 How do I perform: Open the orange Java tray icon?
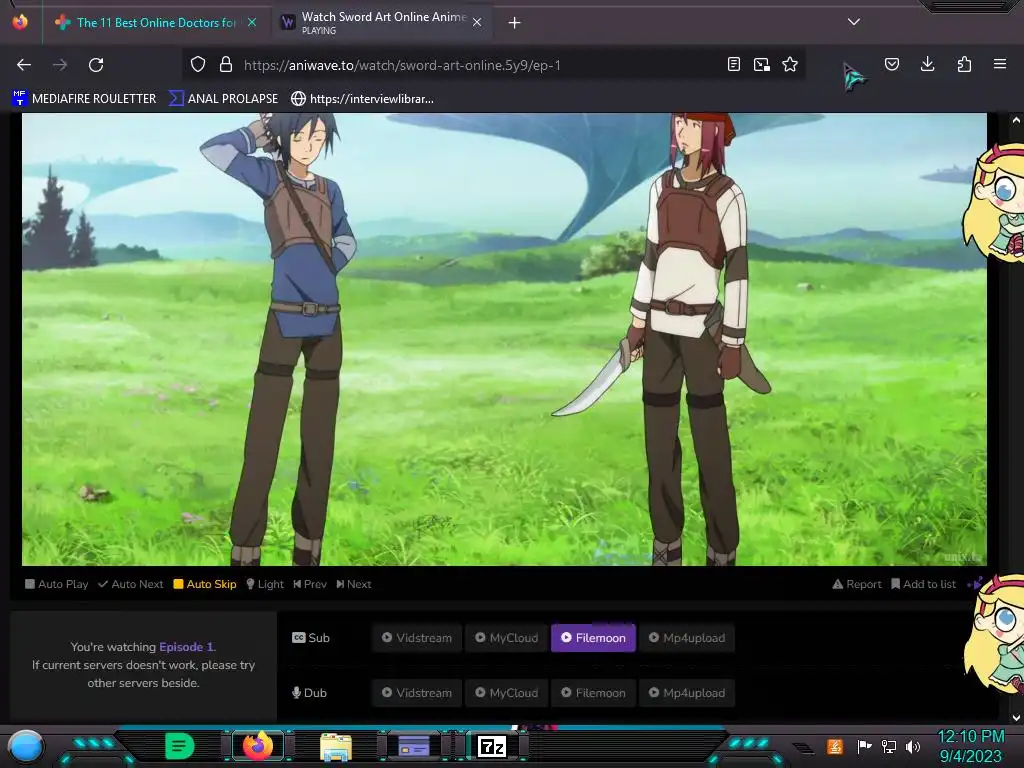pos(835,746)
